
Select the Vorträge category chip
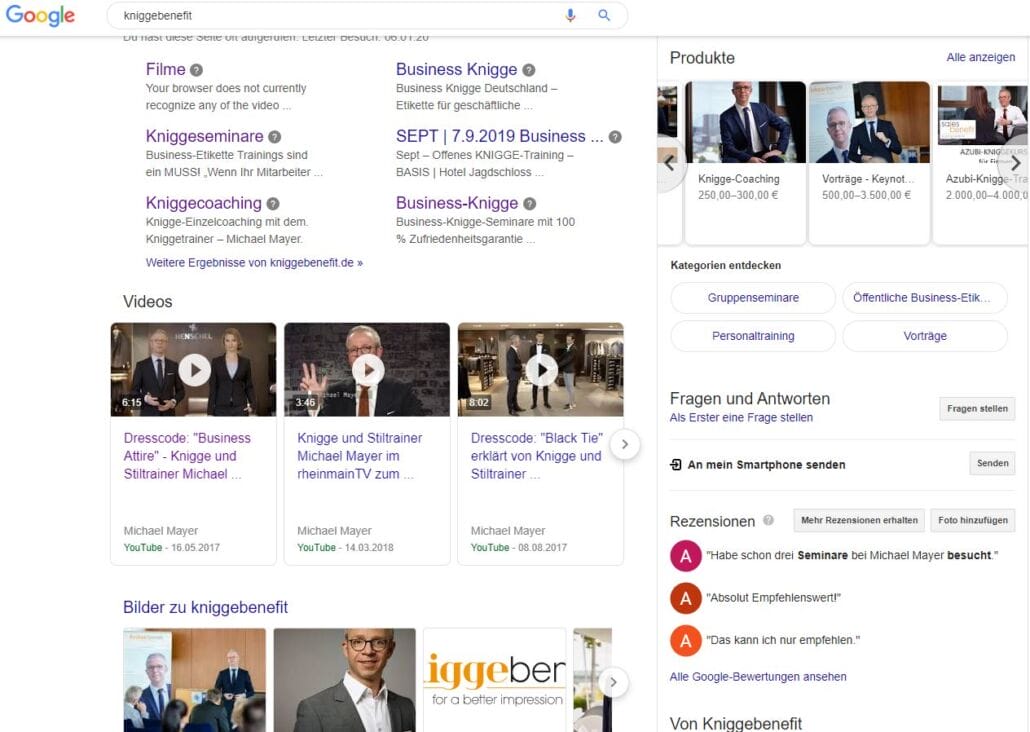(925, 336)
